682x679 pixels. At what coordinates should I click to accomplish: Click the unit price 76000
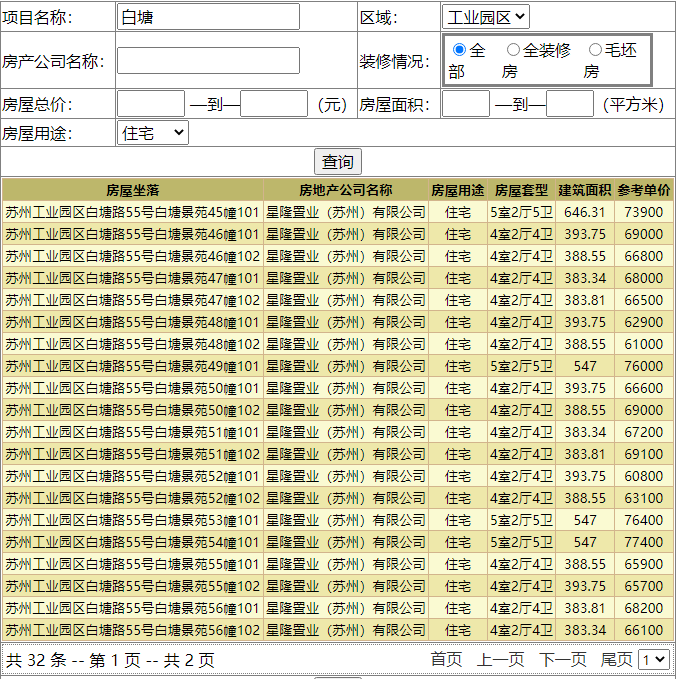pyautogui.click(x=644, y=366)
